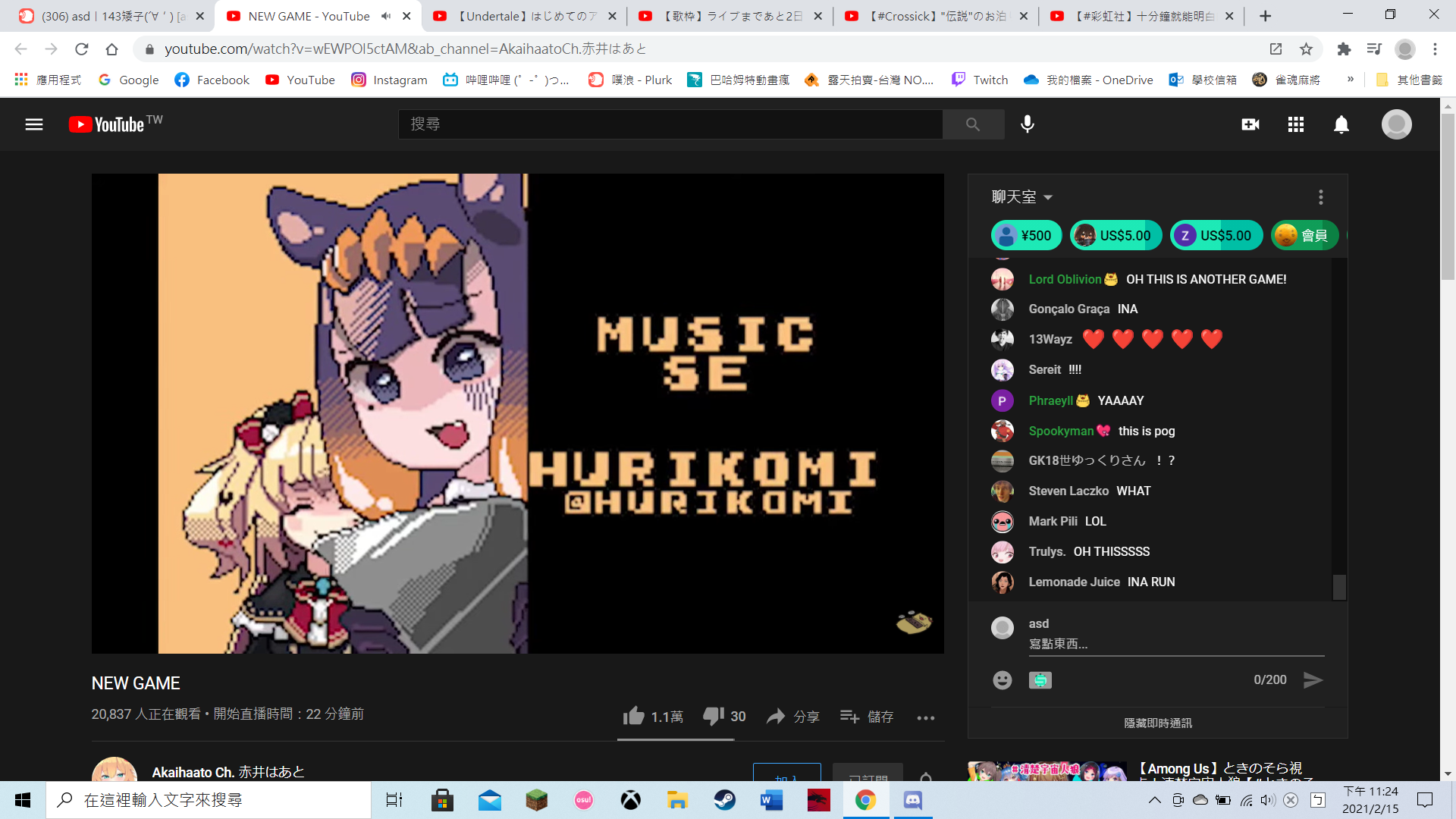Screen dimensions: 1456x819
Task: Expand hidden bookmarks chevron
Action: click(1351, 79)
